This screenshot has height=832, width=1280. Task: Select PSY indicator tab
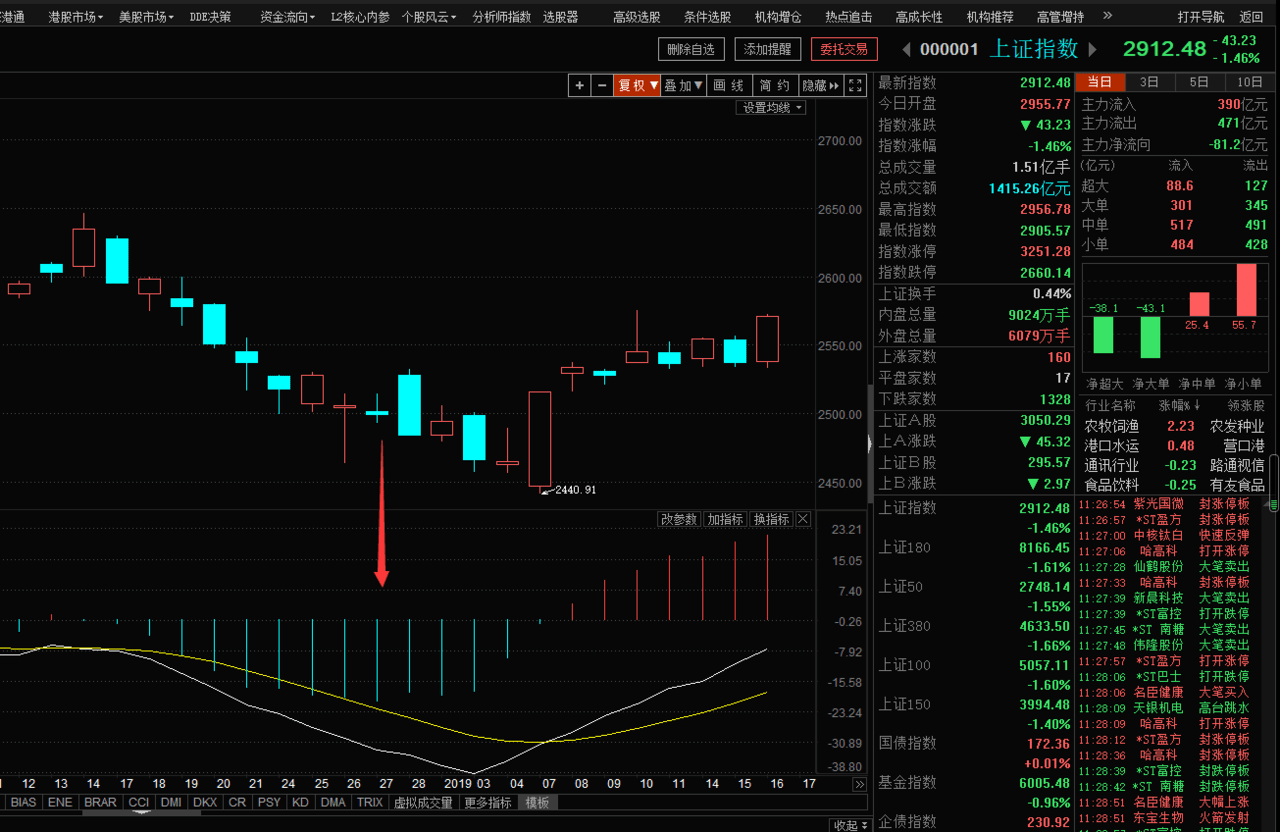coord(269,802)
